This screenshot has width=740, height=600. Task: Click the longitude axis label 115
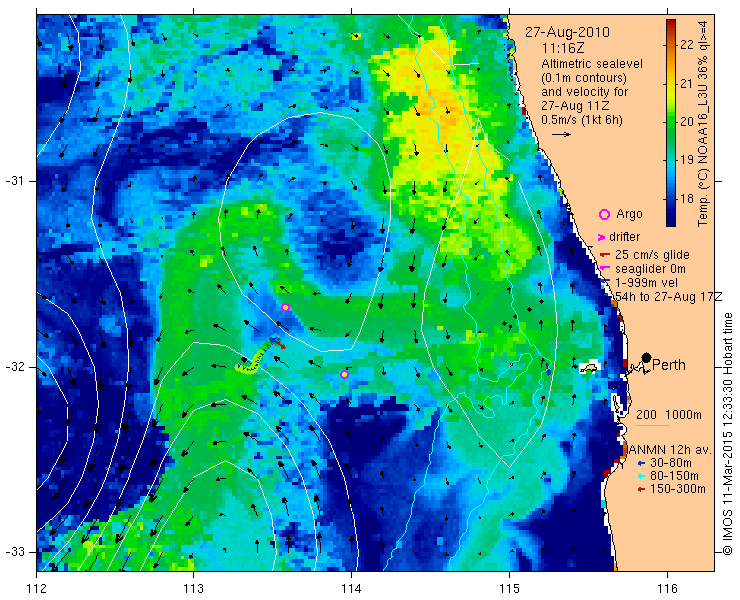click(x=509, y=589)
